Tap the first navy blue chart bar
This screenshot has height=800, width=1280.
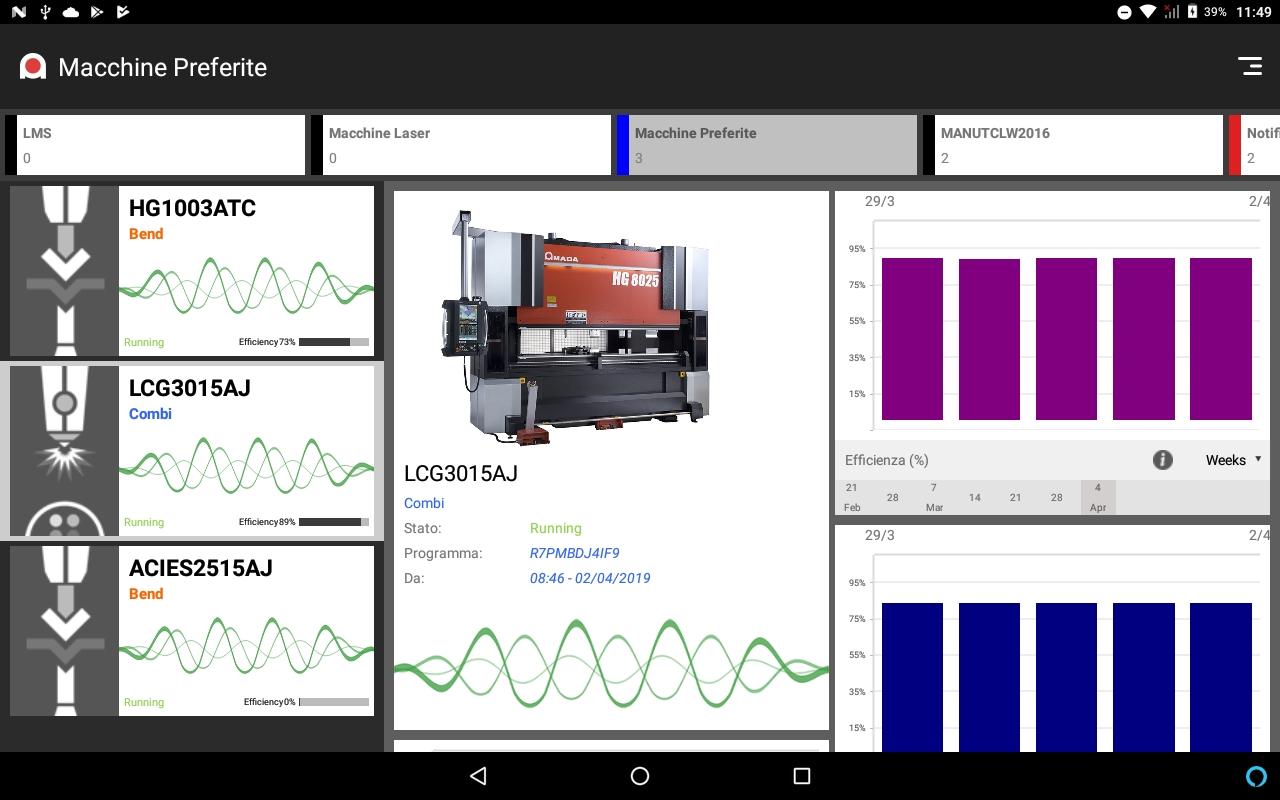(x=912, y=677)
